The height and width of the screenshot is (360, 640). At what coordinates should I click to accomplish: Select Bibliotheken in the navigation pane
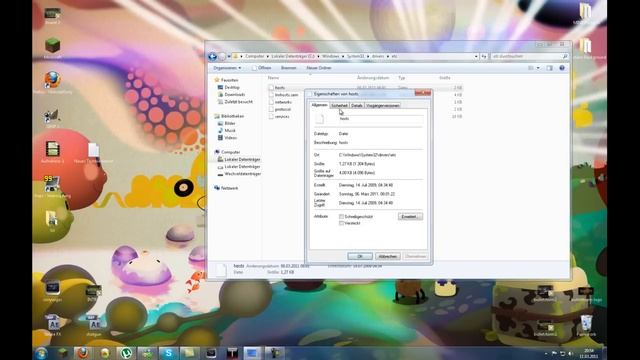click(232, 116)
